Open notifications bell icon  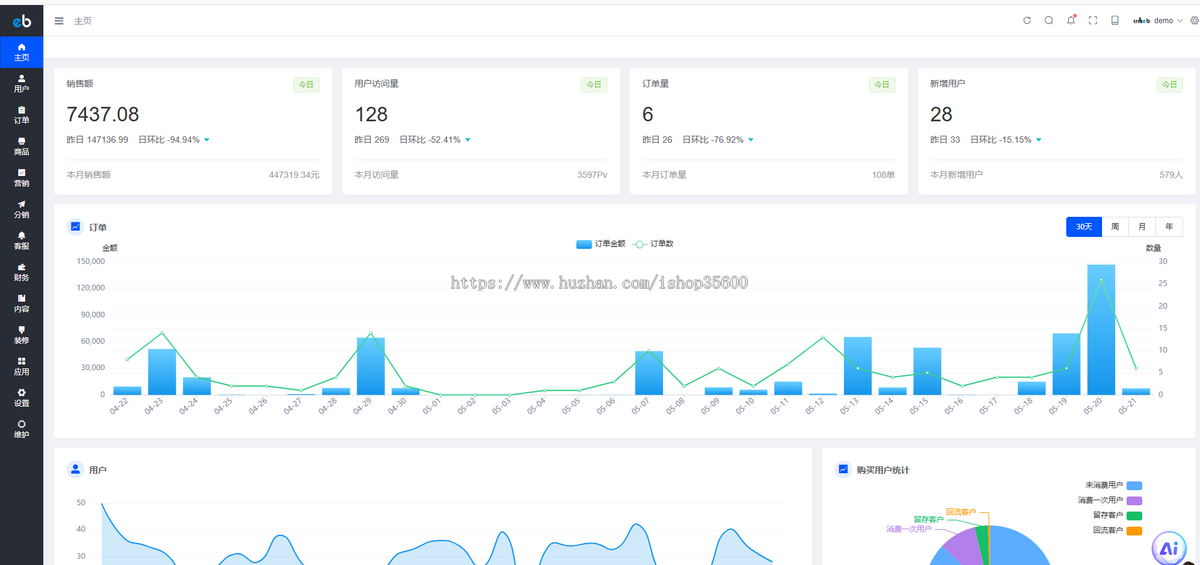1071,20
